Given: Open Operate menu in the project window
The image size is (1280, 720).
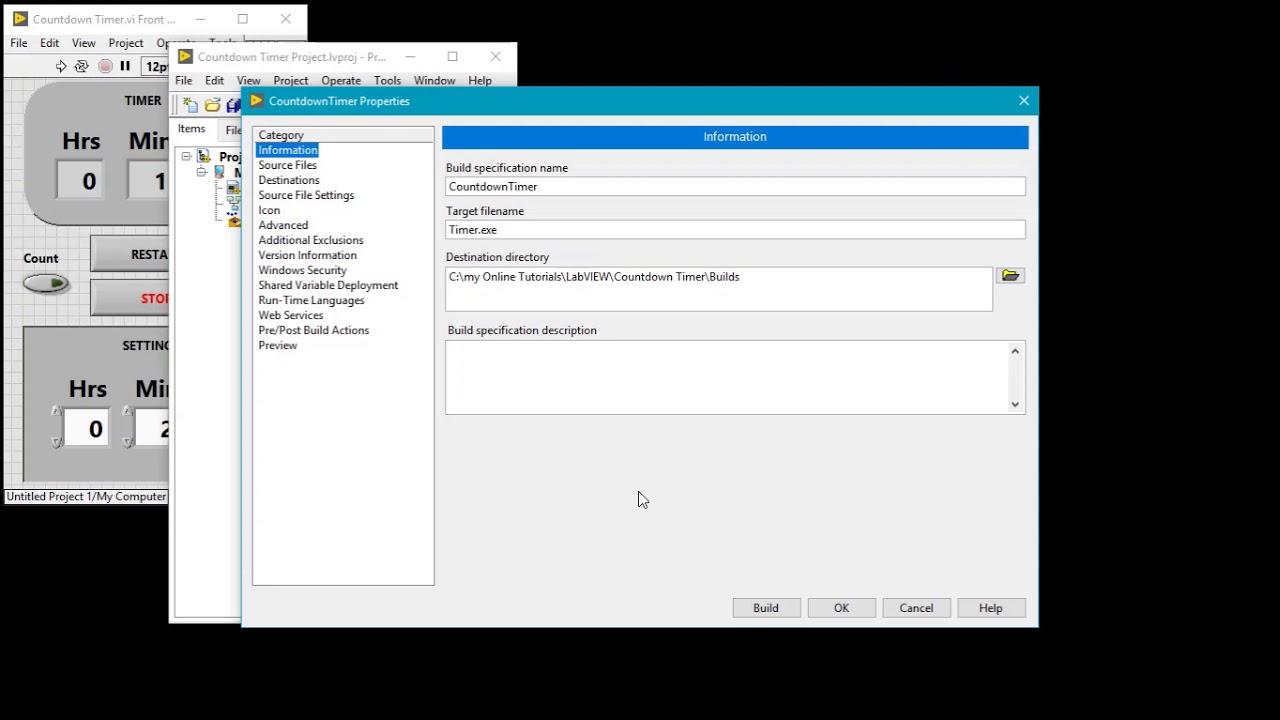Looking at the screenshot, I should pos(341,81).
